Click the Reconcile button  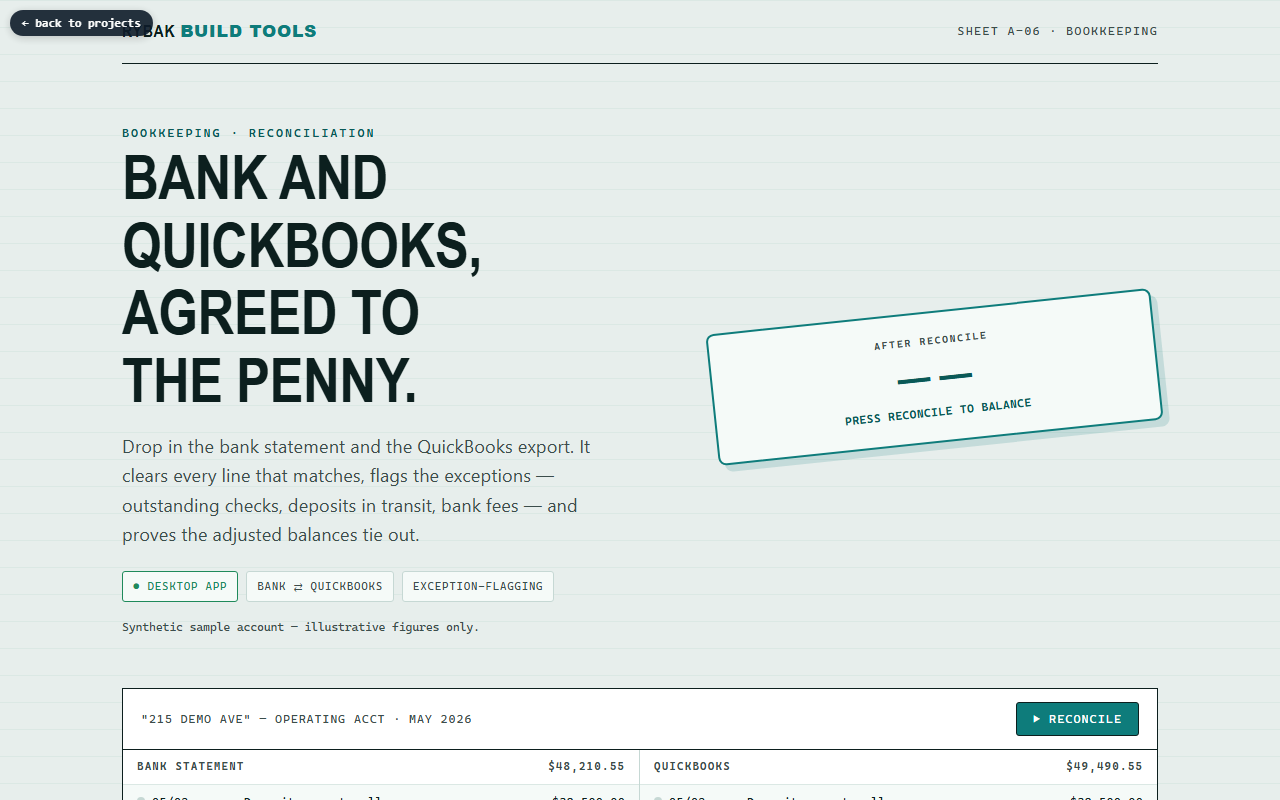[x=1077, y=719]
